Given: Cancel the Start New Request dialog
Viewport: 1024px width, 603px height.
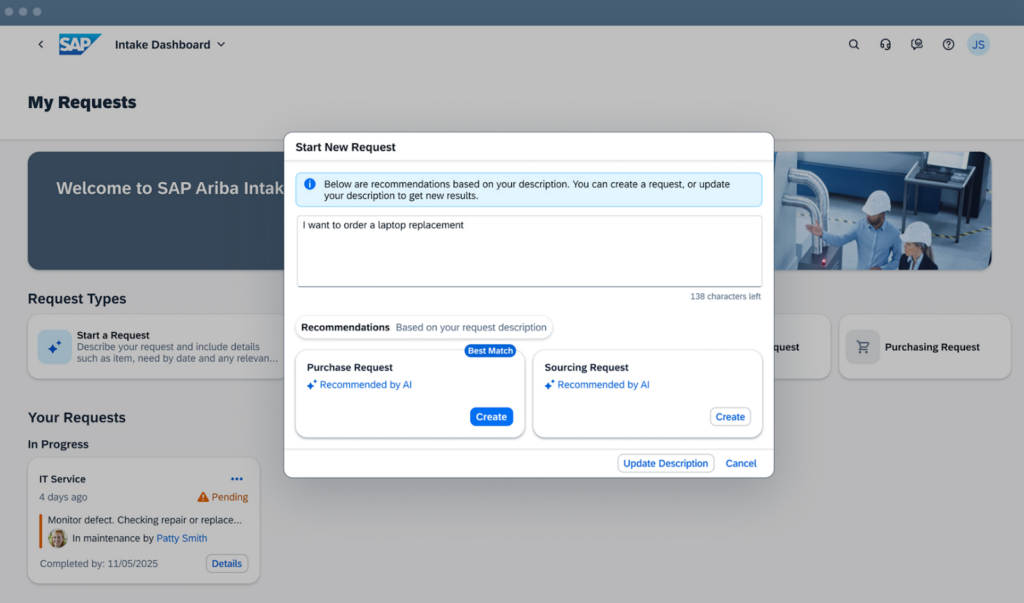Looking at the screenshot, I should pyautogui.click(x=741, y=463).
